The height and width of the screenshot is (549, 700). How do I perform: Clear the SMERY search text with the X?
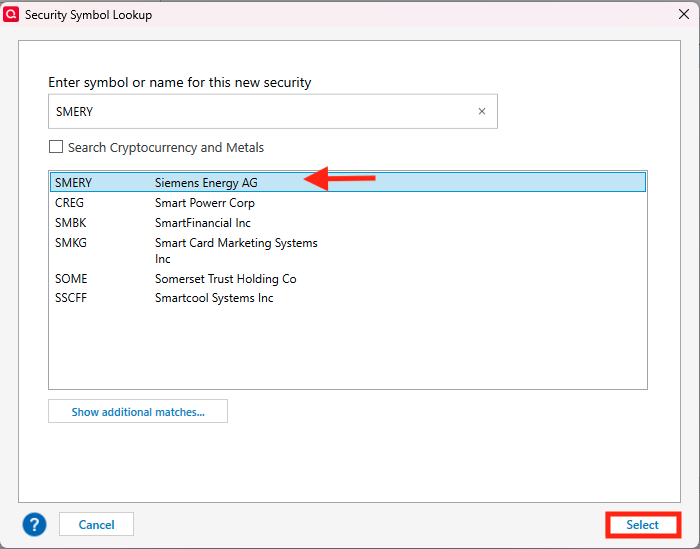[482, 111]
